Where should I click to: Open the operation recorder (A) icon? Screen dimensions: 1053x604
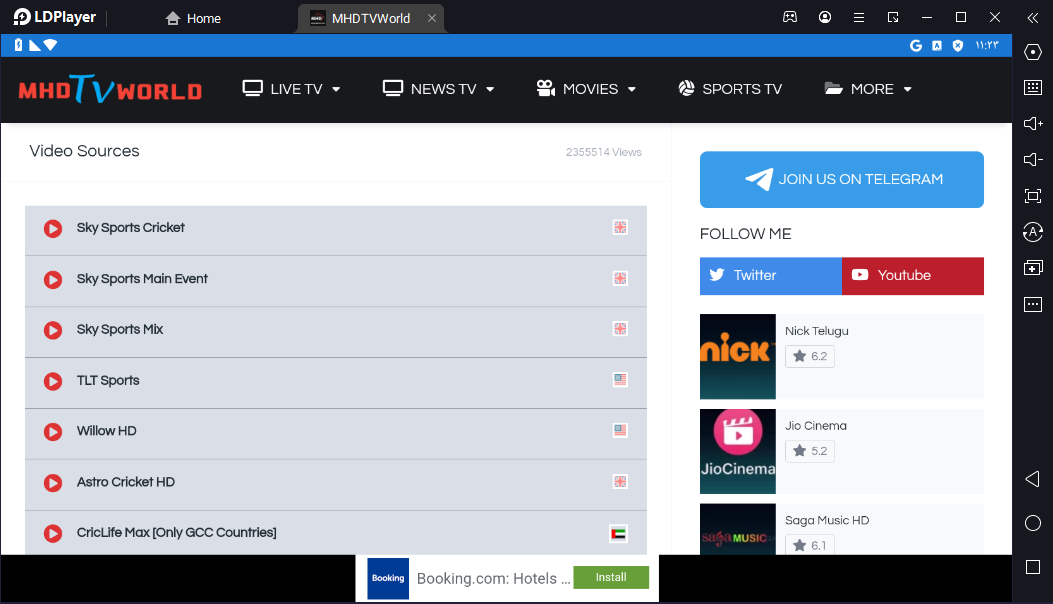1033,232
